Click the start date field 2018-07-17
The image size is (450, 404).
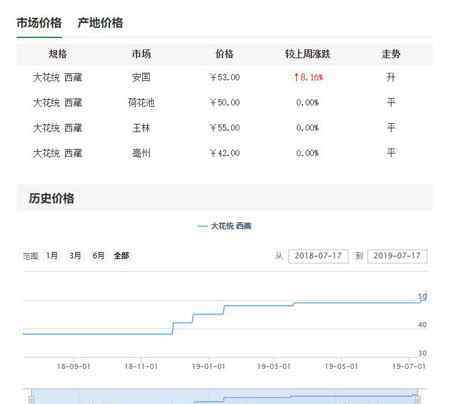click(318, 256)
